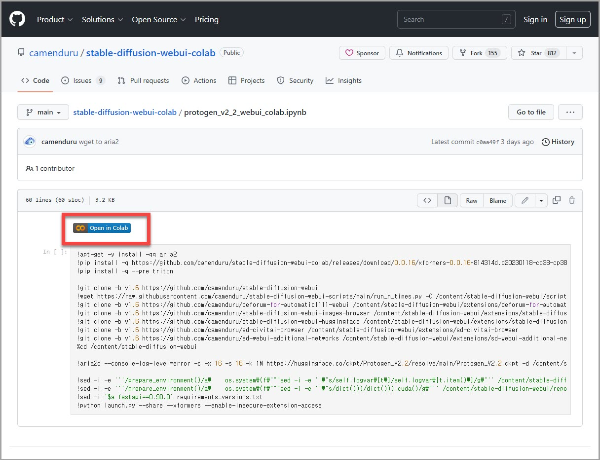Screen dimensions: 600x460
Task: Go to the Pricing page
Action: tap(206, 20)
